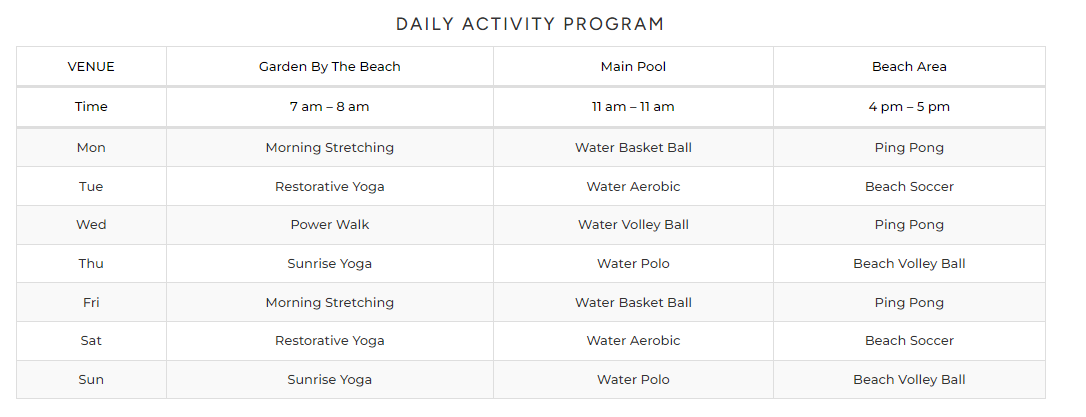Select the VENUE header cell
Screen dimensions: 1086x417
click(x=91, y=67)
